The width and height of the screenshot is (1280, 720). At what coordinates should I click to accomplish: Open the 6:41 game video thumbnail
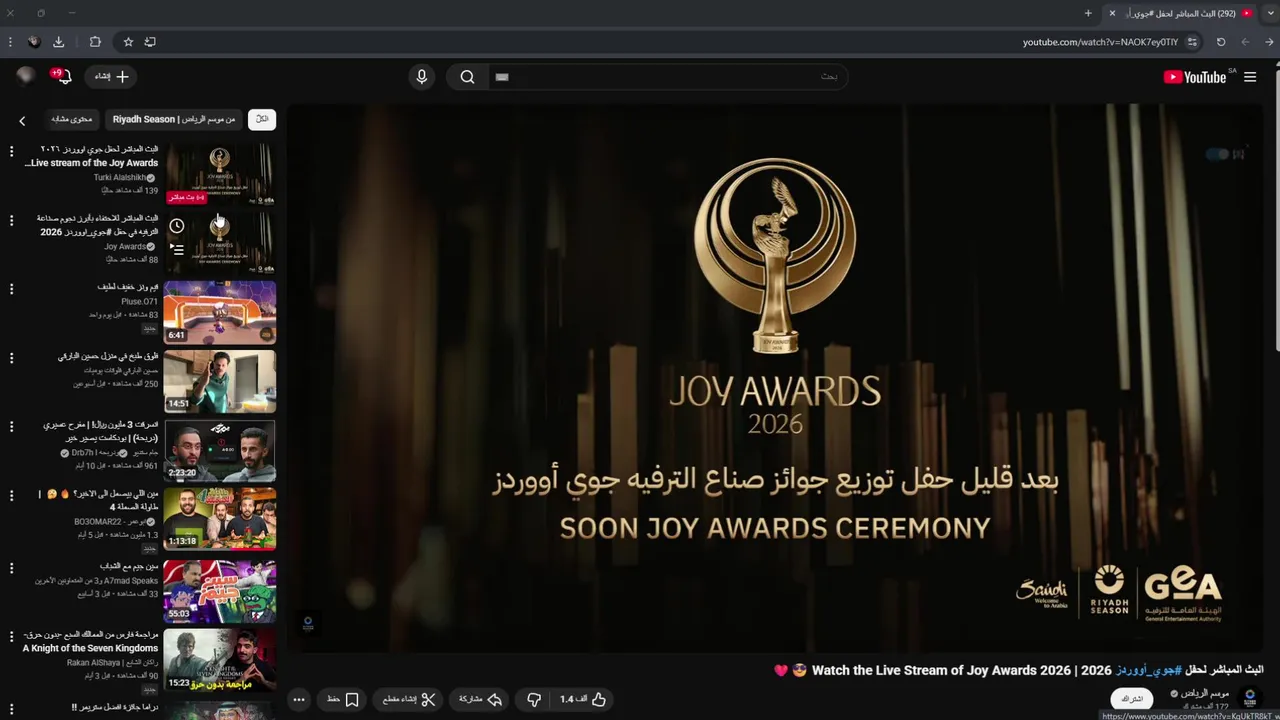pyautogui.click(x=220, y=312)
